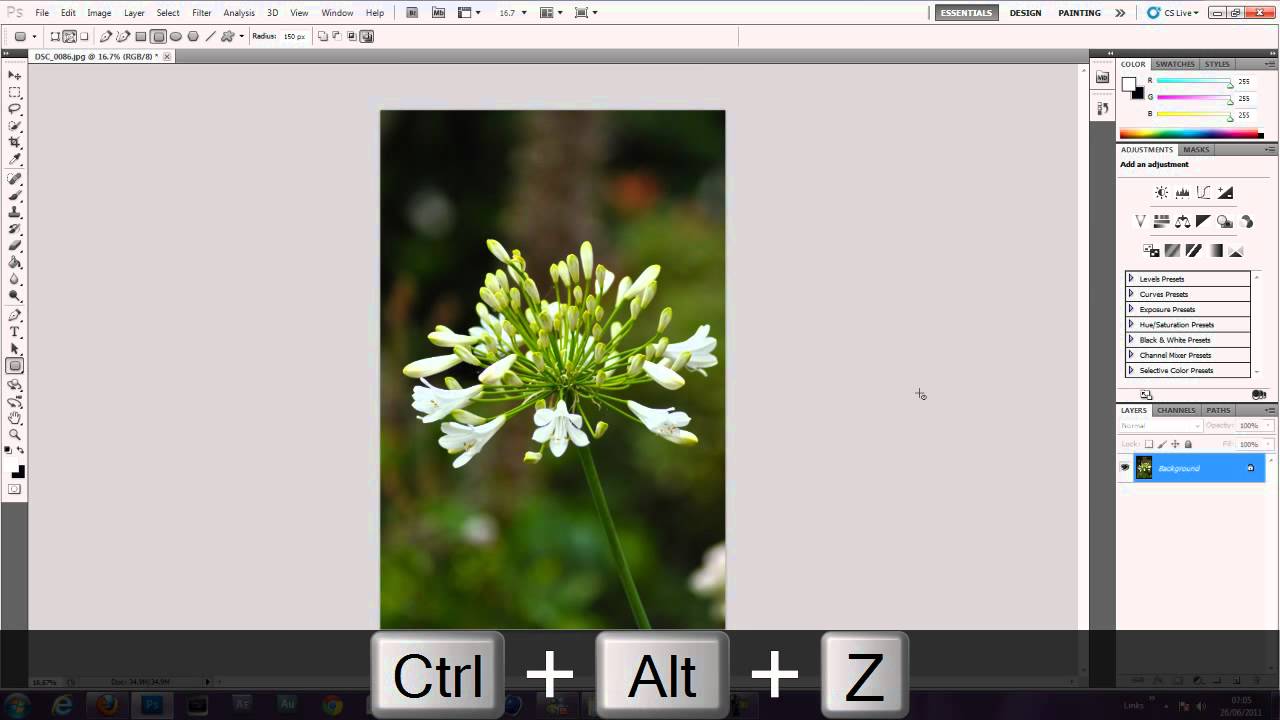Open custom shape tool options dropdown
This screenshot has width=1280, height=720.
coord(241,36)
